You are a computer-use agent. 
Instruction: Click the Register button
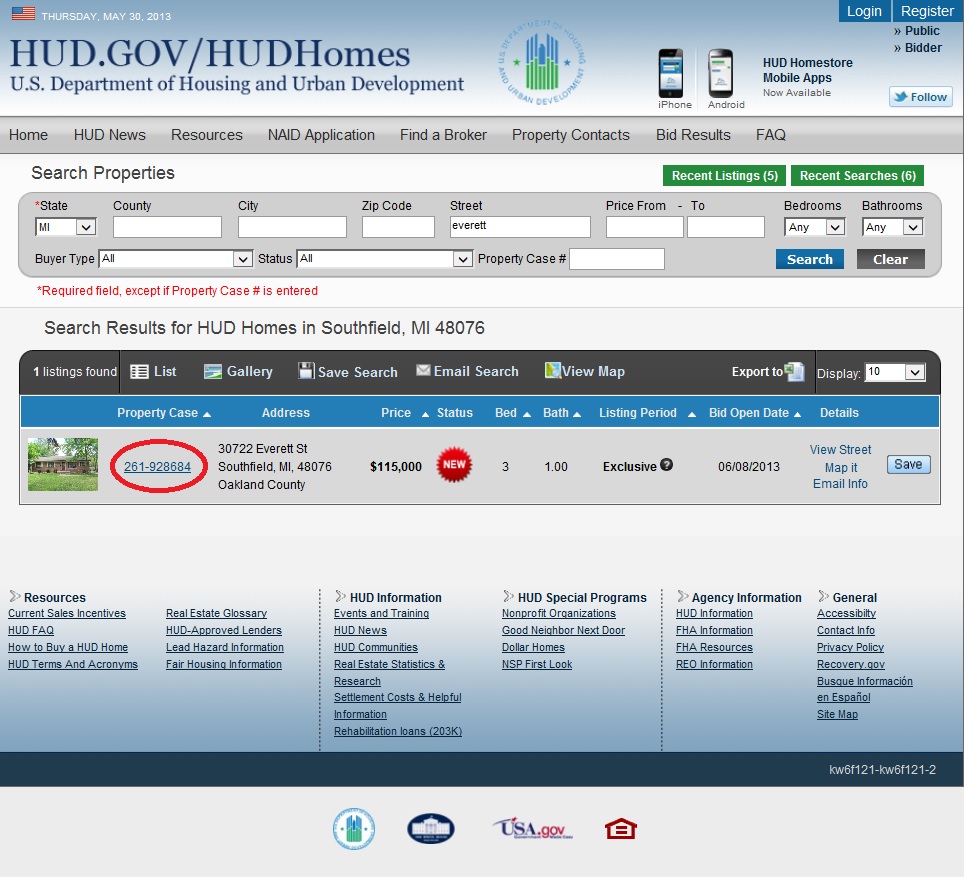(927, 11)
